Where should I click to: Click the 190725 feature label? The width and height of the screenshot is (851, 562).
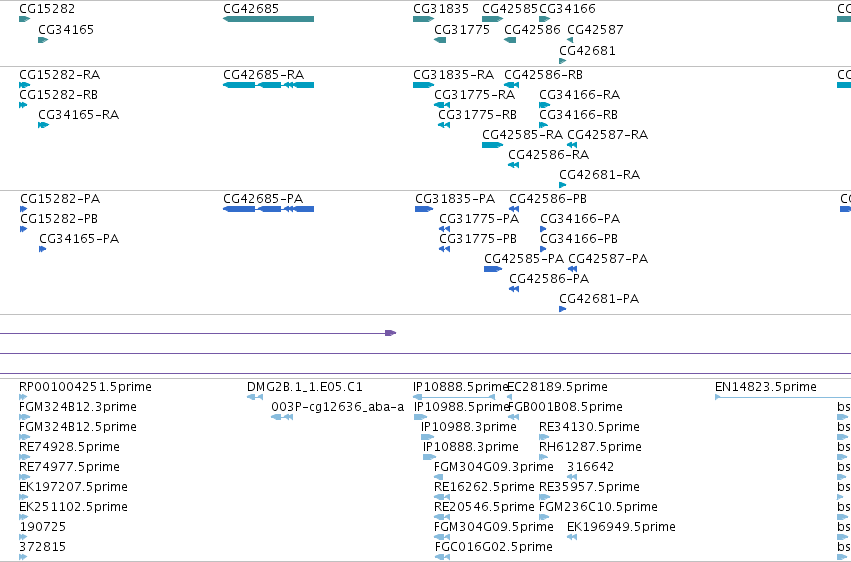(x=43, y=527)
